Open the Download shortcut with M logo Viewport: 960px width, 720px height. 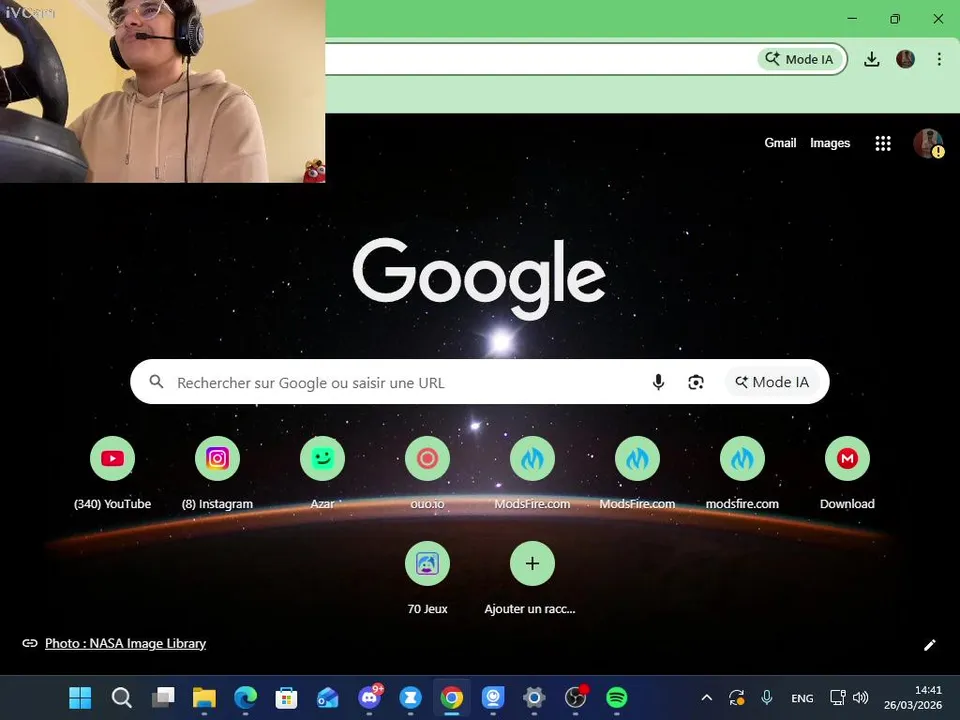(847, 458)
